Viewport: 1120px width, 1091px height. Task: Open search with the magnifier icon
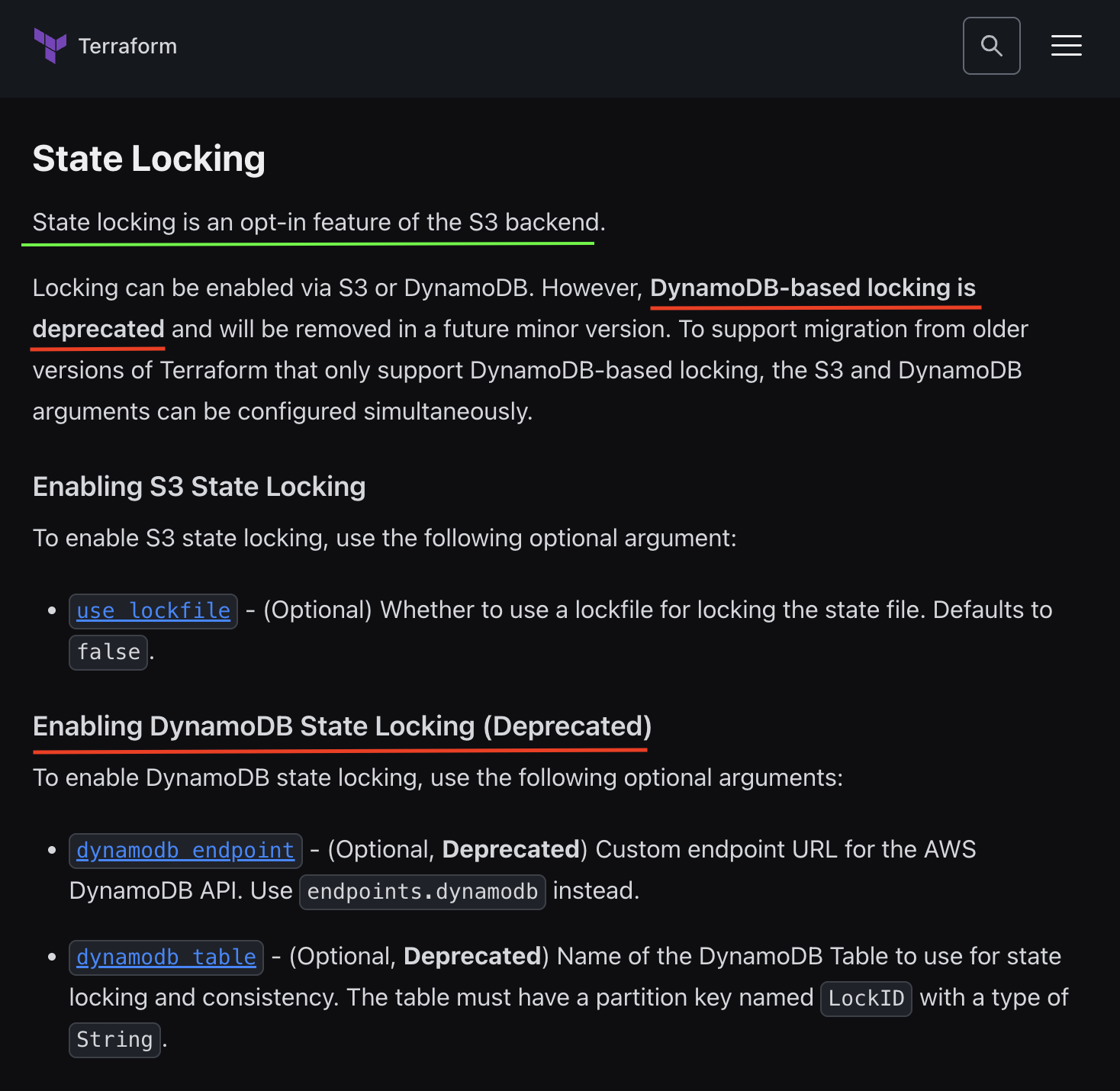point(991,46)
